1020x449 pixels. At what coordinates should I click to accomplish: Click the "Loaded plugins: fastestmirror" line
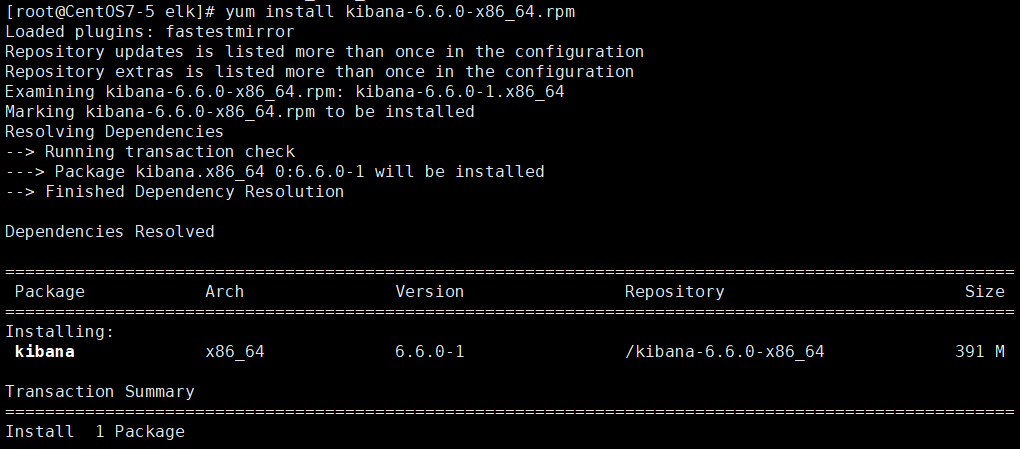tap(150, 31)
